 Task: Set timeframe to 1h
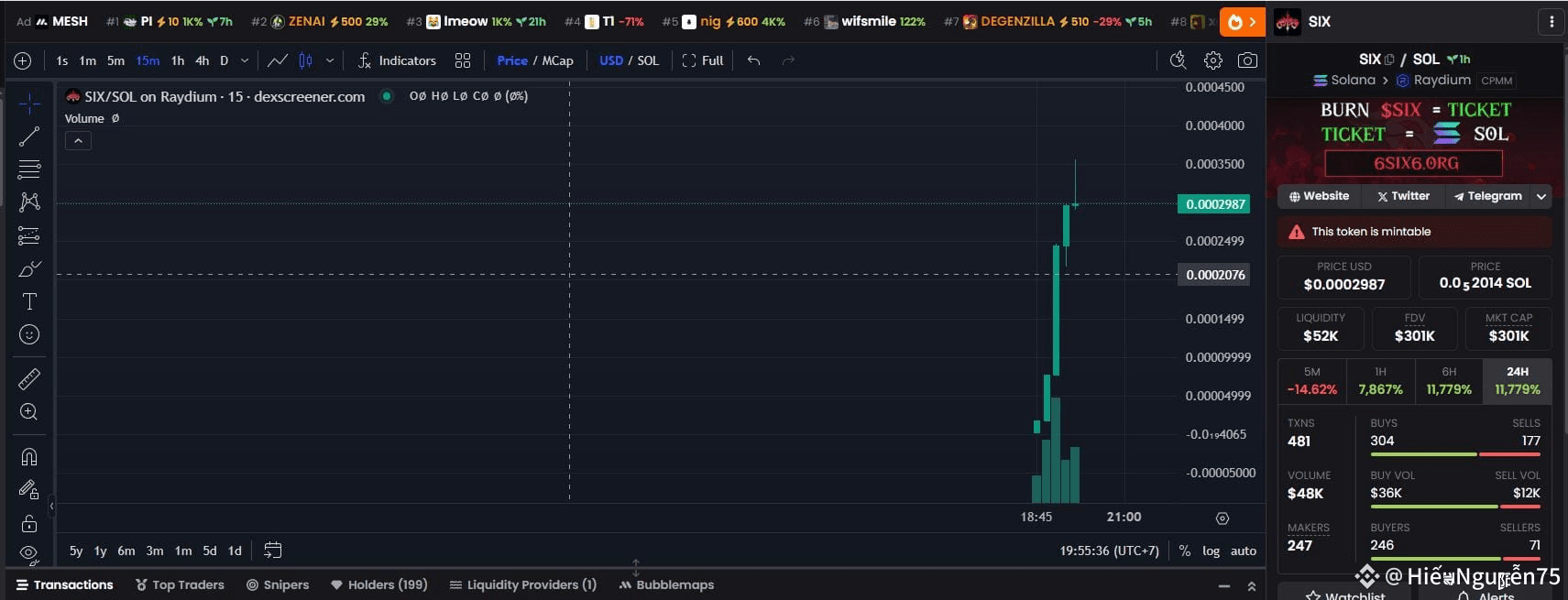coord(178,60)
